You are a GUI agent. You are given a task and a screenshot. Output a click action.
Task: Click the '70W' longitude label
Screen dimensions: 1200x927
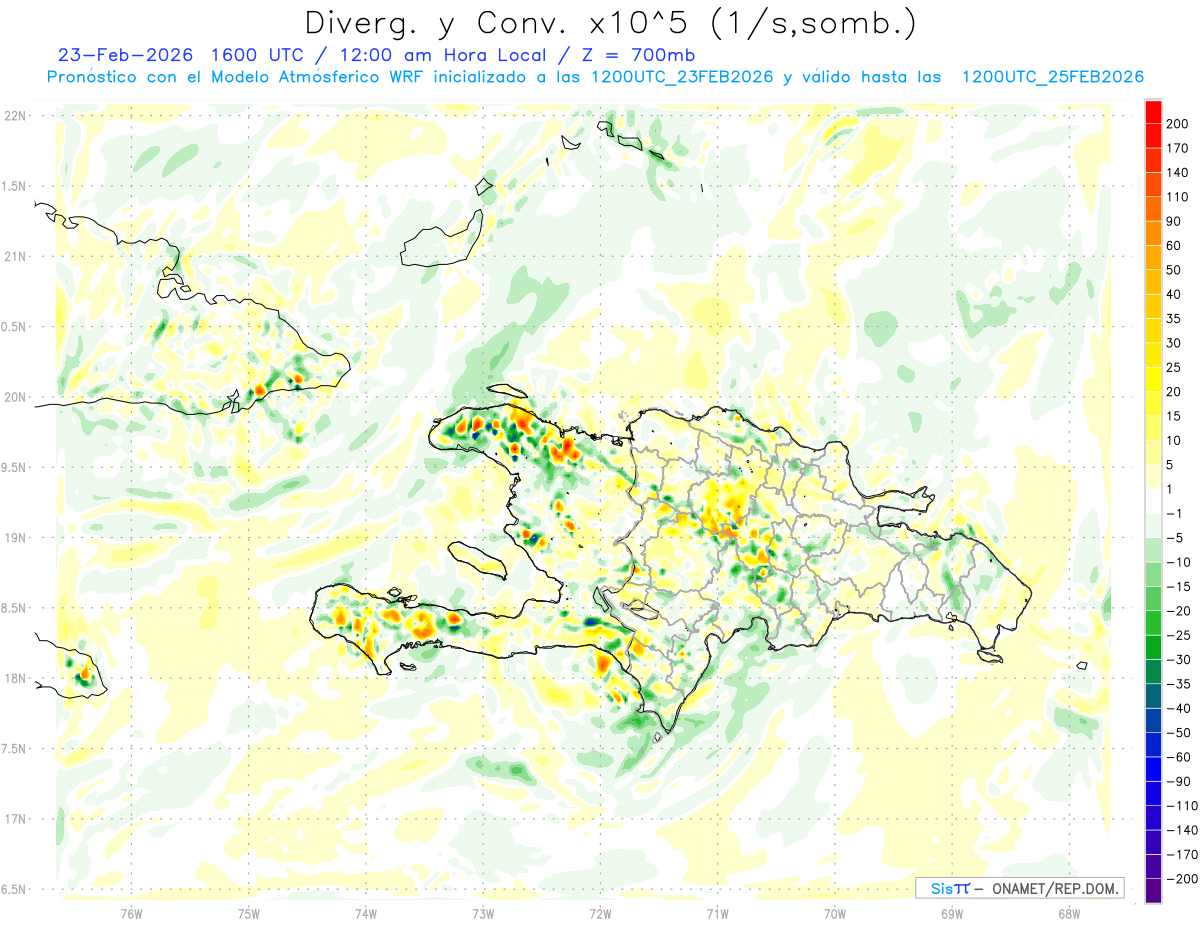coord(835,913)
